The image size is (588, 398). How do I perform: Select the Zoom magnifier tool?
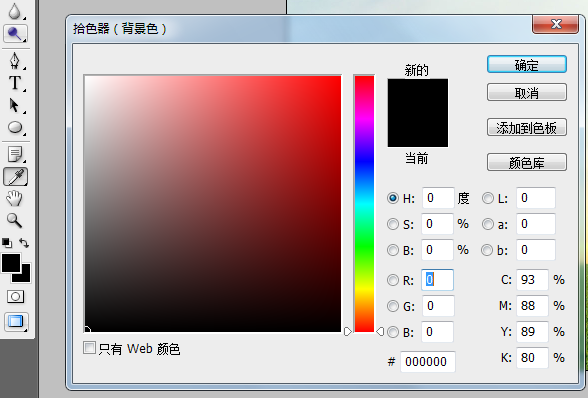tap(15, 221)
